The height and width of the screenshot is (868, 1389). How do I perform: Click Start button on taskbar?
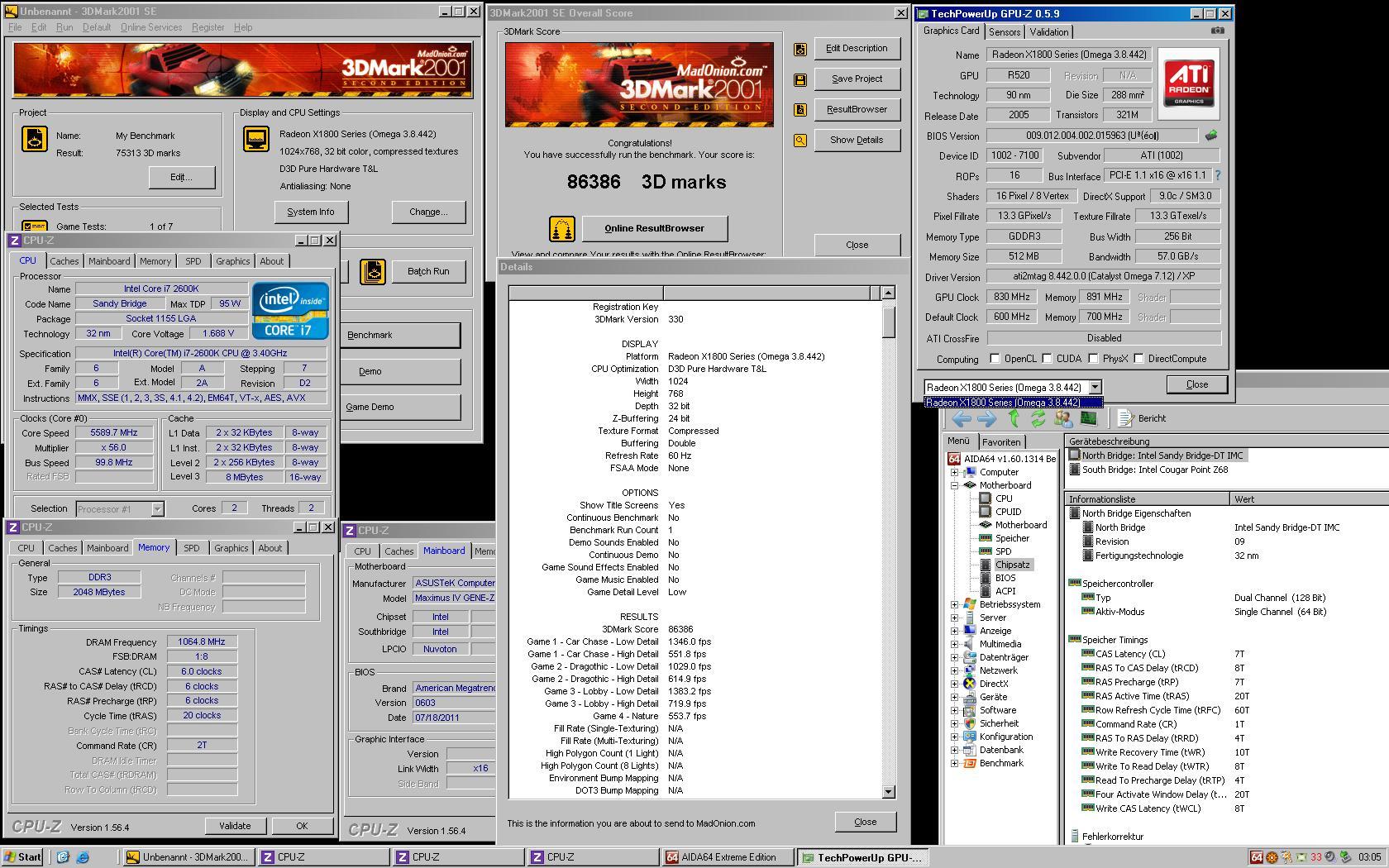[x=22, y=857]
